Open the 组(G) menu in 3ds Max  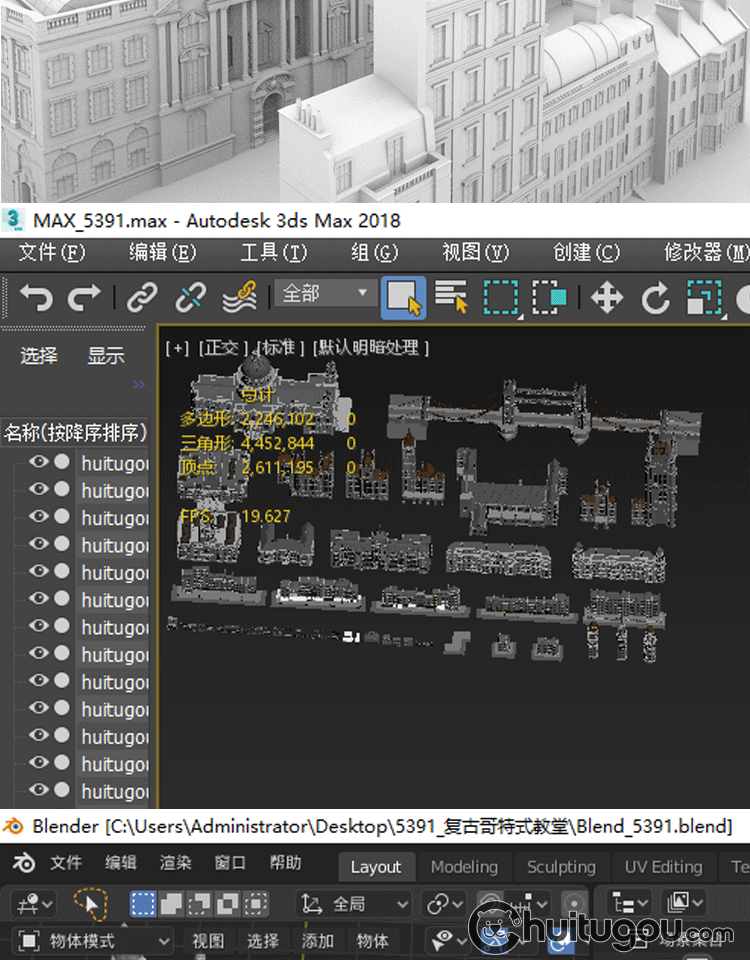click(x=374, y=252)
